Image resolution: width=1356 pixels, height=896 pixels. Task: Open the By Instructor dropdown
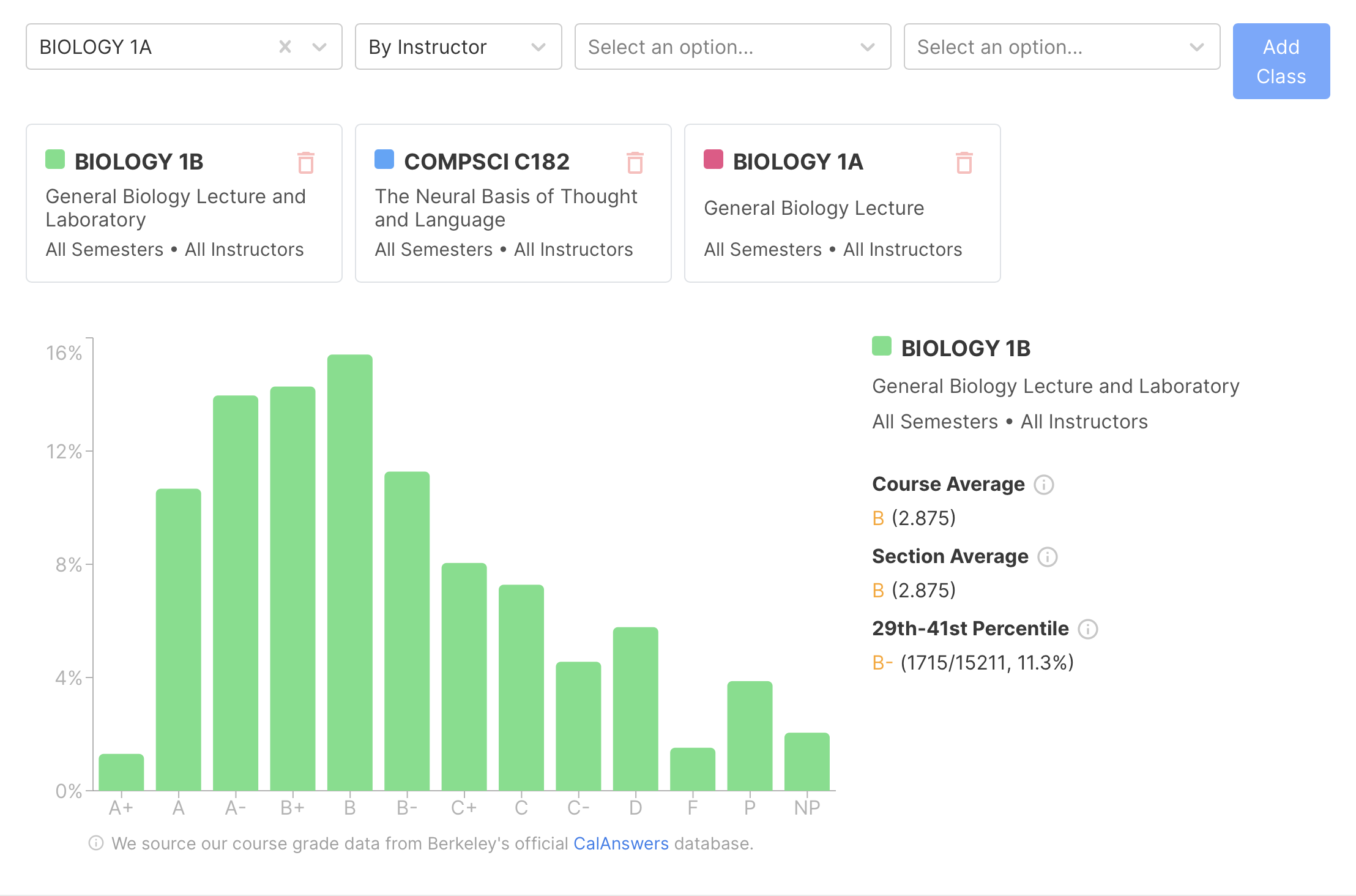(x=458, y=47)
